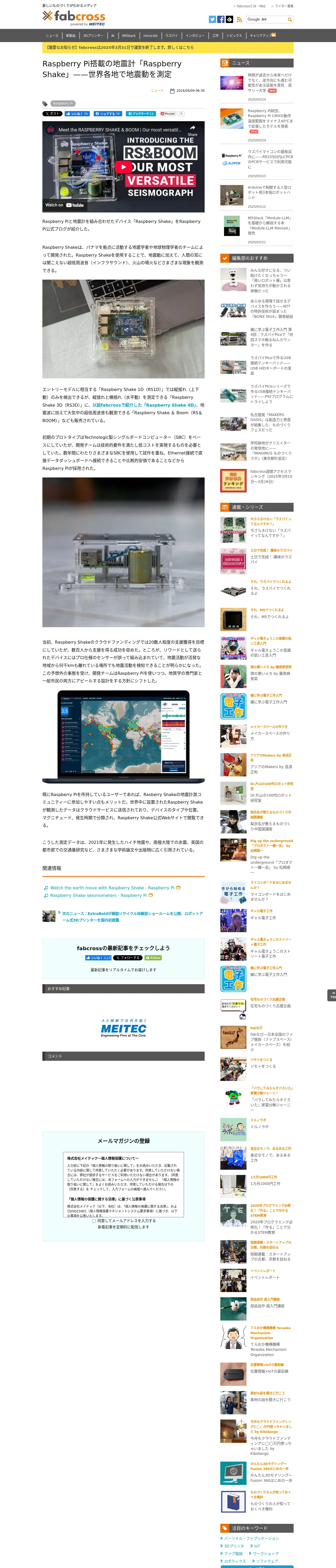Open fabcross Twitter icon in header
The width and height of the screenshot is (336, 1568).
212,20
